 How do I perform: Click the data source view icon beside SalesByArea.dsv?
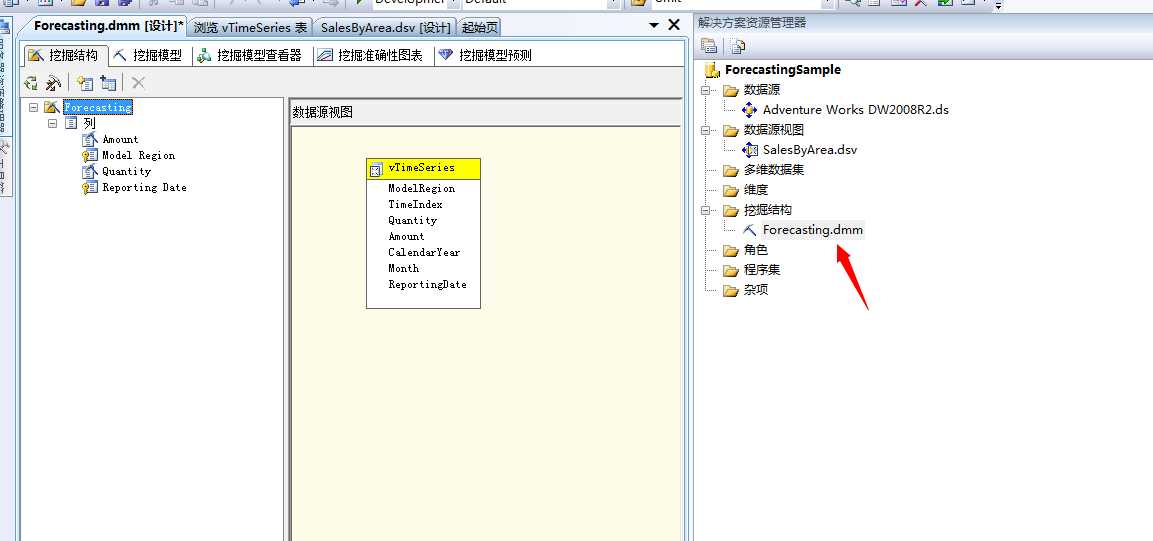pyautogui.click(x=749, y=150)
